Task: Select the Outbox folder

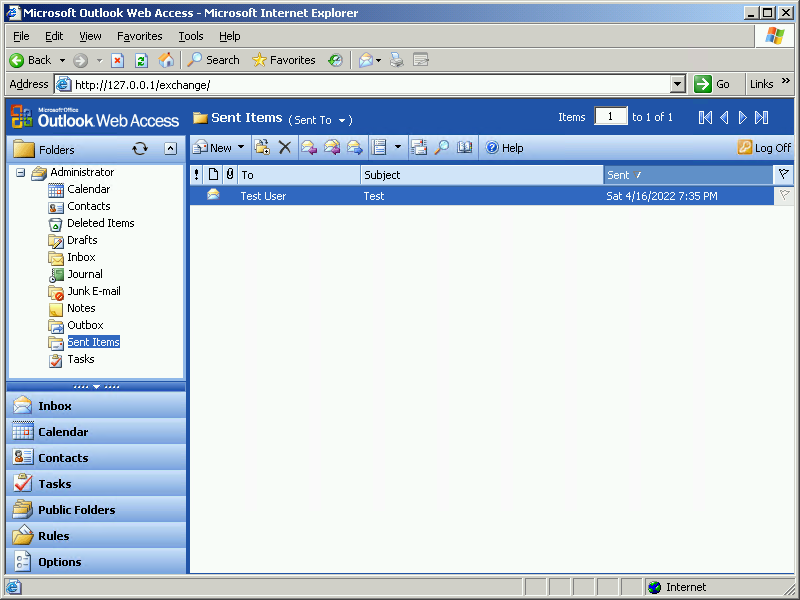Action: [85, 326]
